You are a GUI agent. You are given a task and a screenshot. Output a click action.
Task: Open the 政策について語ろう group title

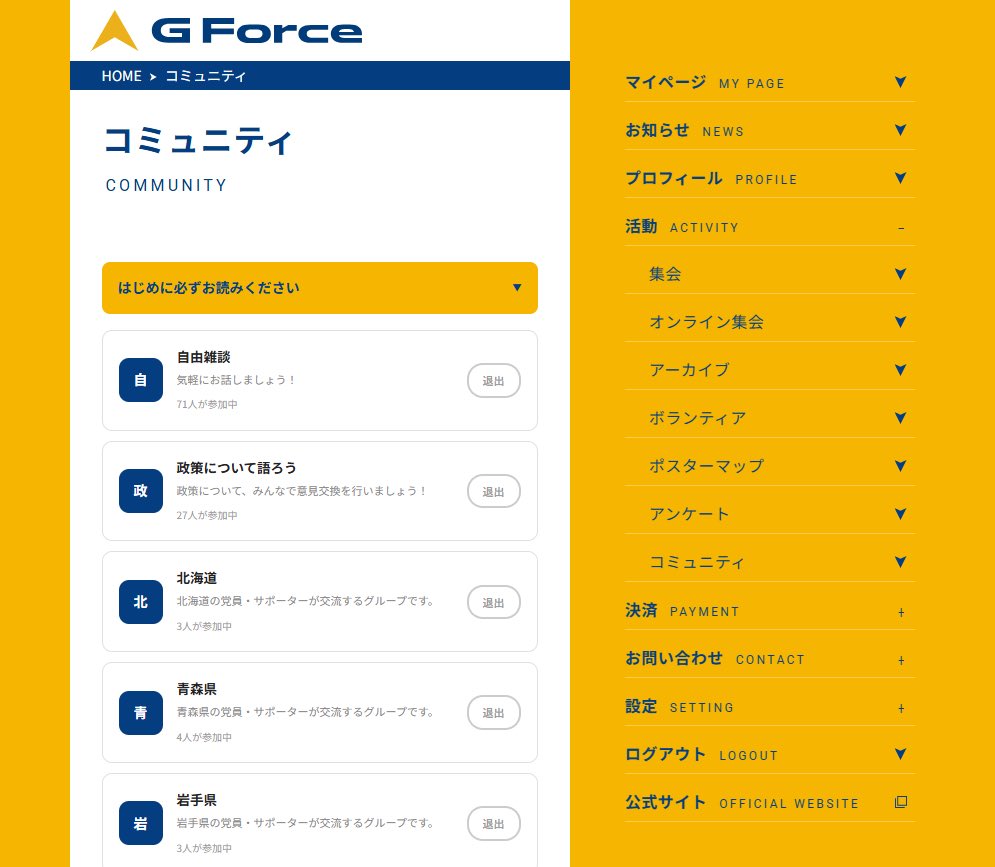[x=236, y=468]
